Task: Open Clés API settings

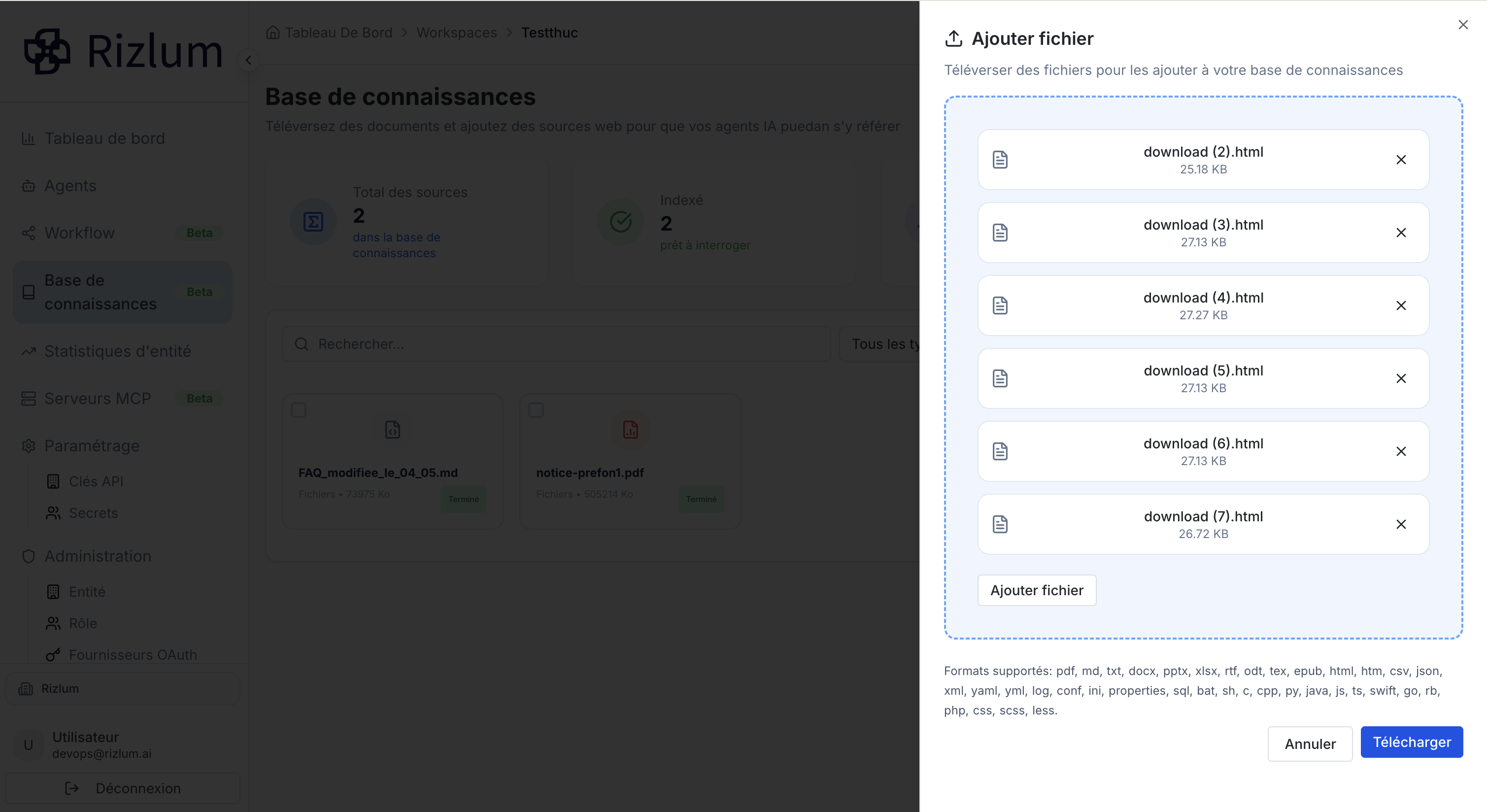Action: [x=96, y=481]
